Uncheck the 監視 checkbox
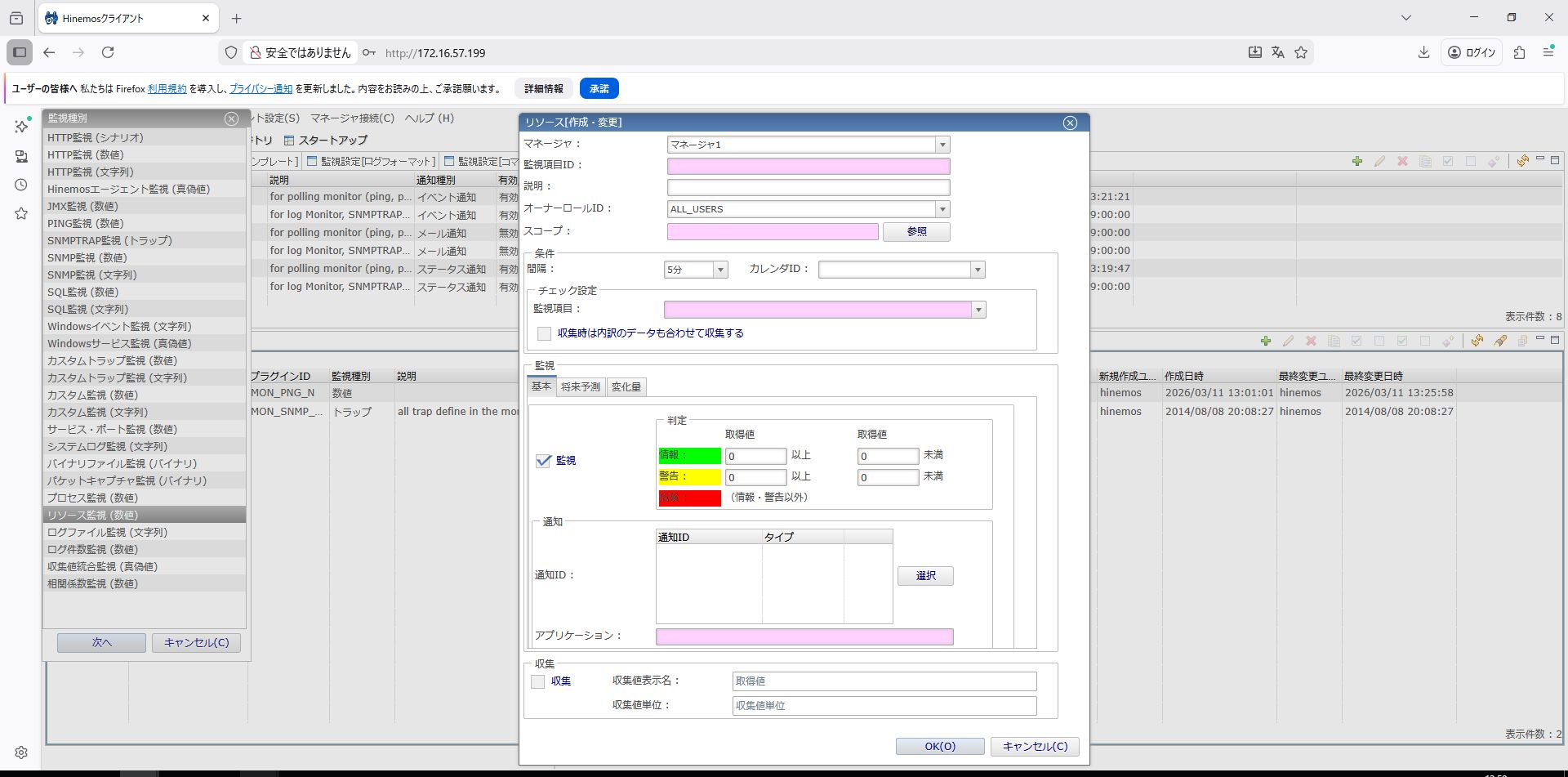The height and width of the screenshot is (777, 1568). pos(544,461)
